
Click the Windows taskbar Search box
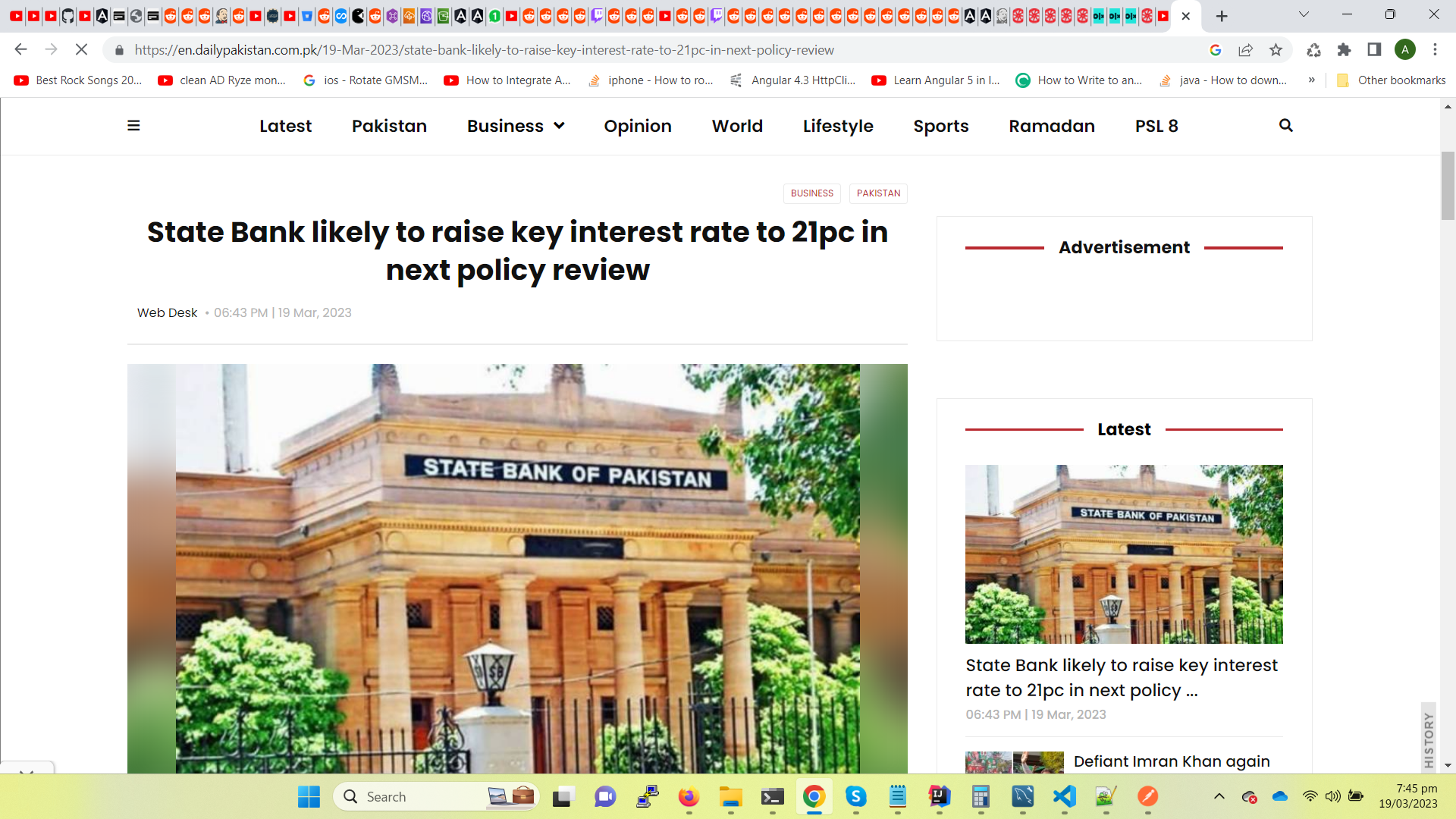pyautogui.click(x=436, y=796)
